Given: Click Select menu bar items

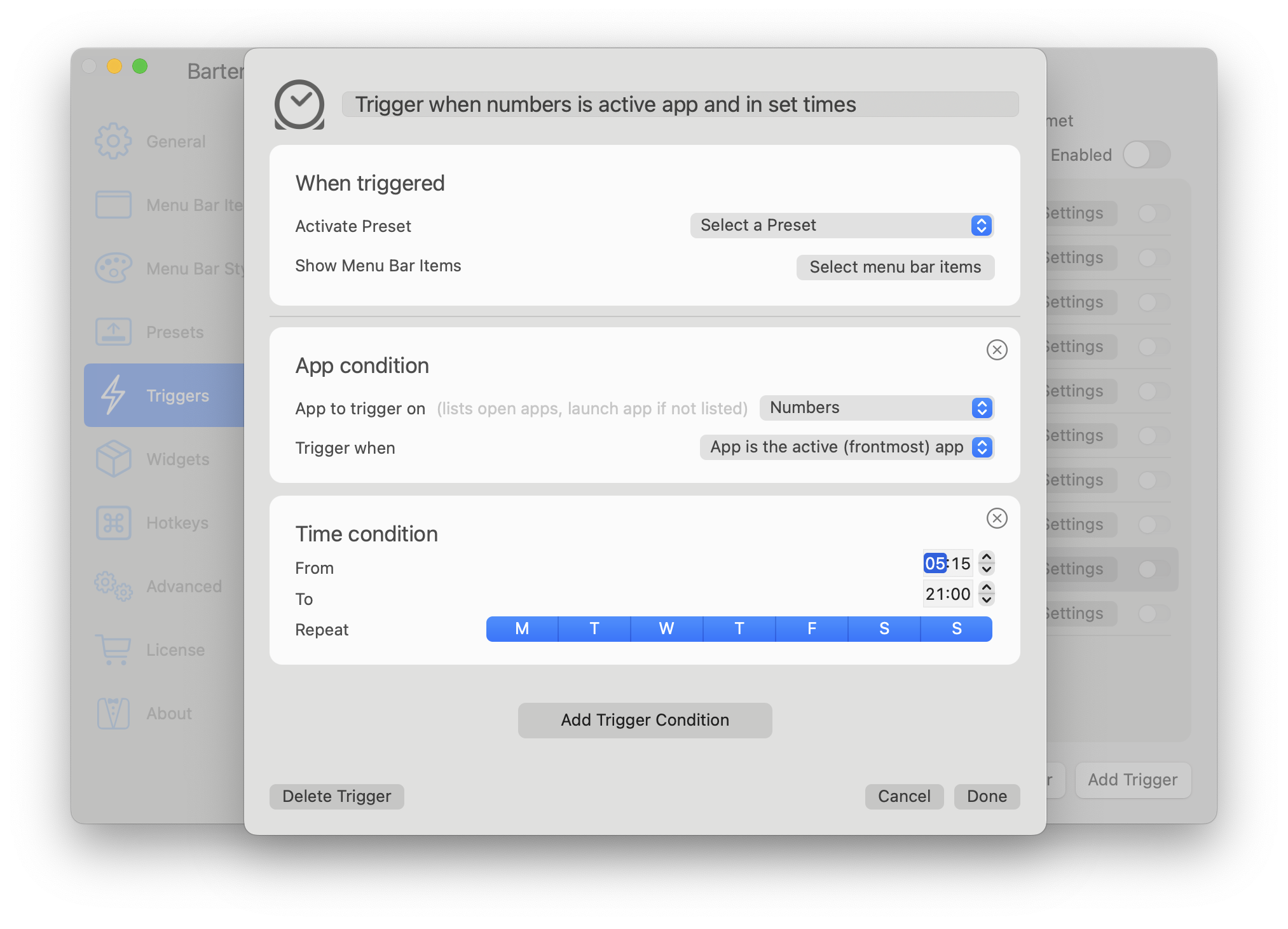Looking at the screenshot, I should [x=895, y=268].
